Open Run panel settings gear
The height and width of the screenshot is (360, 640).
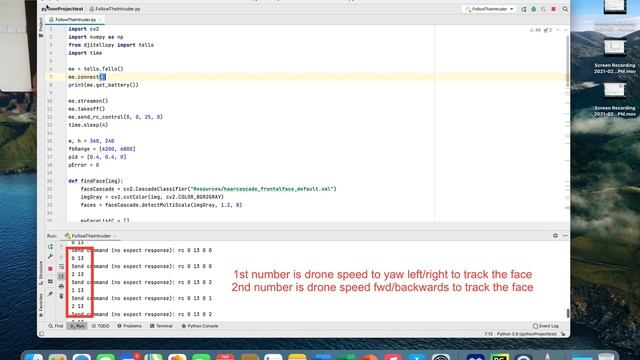click(x=555, y=236)
